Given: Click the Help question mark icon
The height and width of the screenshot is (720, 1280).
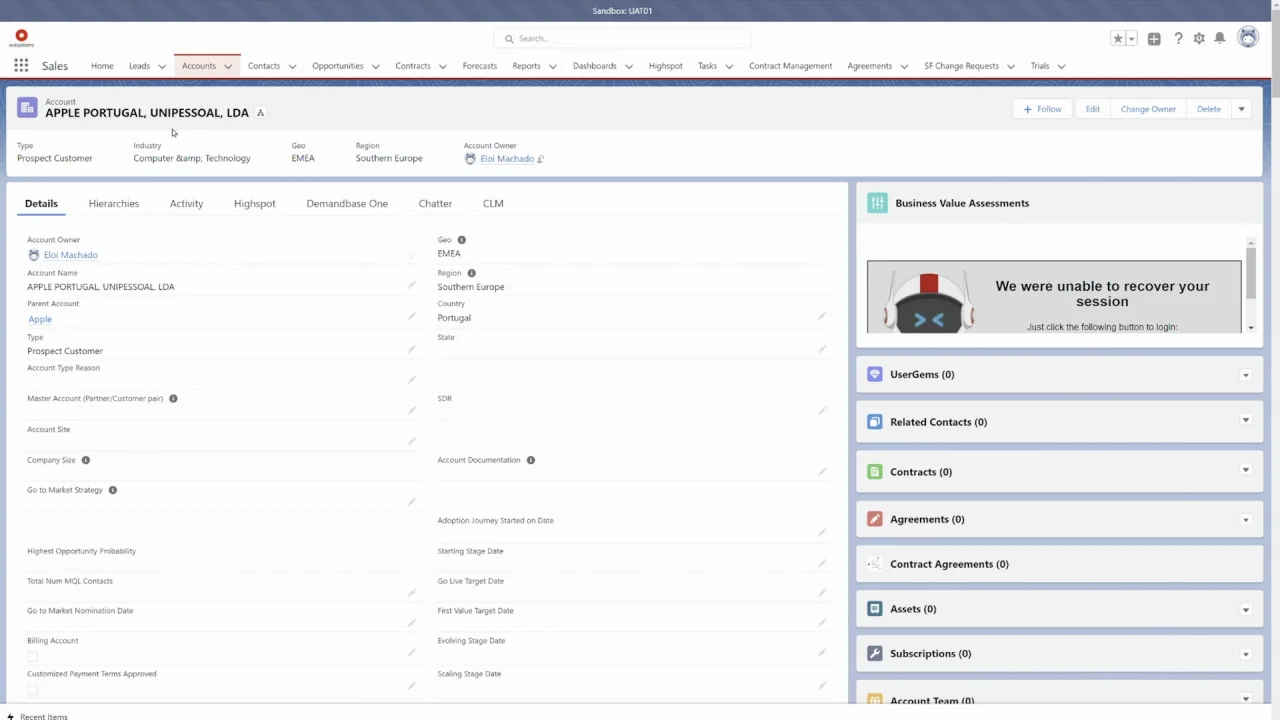Looking at the screenshot, I should (x=1178, y=38).
